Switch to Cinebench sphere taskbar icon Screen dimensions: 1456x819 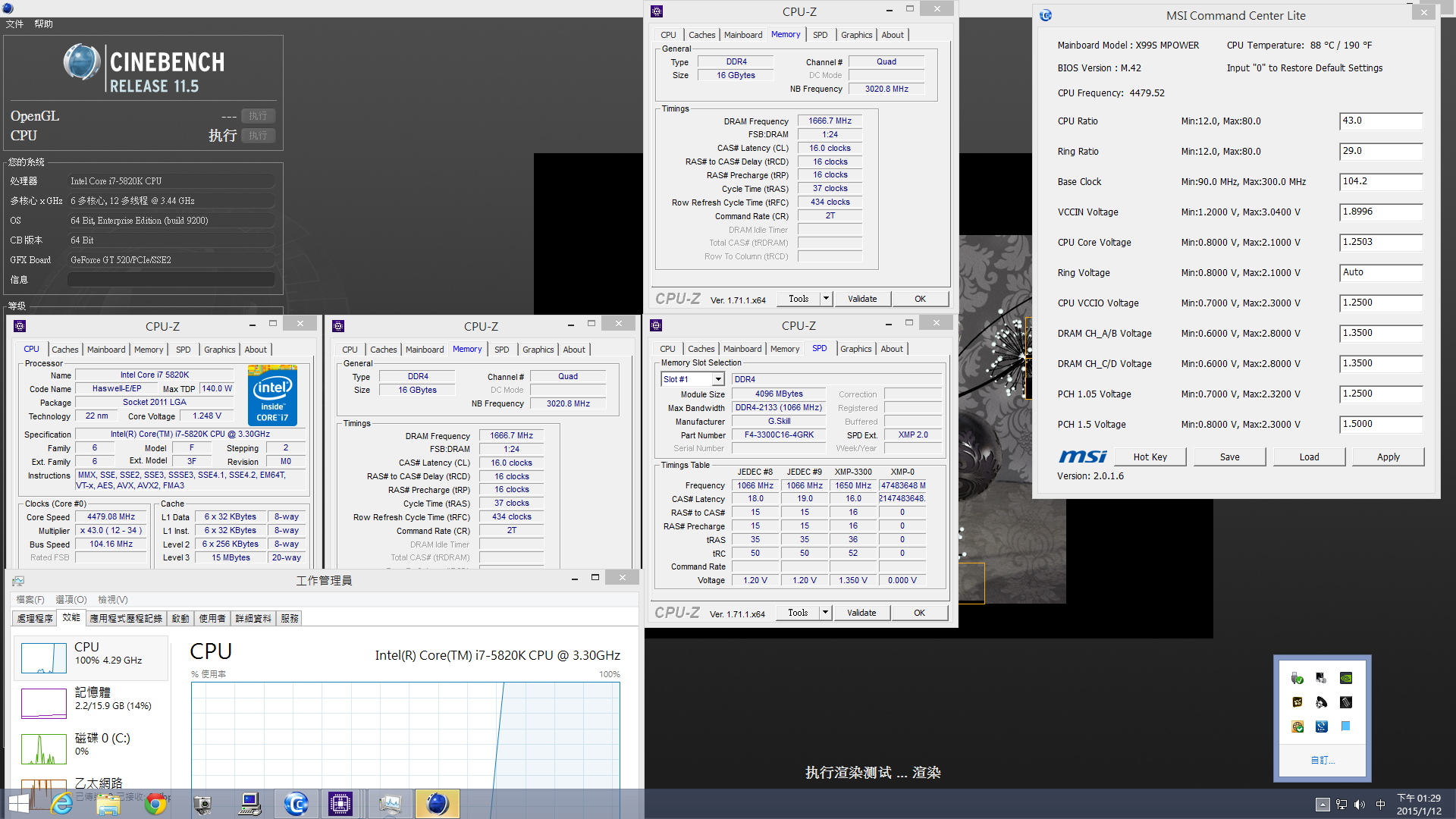(438, 804)
